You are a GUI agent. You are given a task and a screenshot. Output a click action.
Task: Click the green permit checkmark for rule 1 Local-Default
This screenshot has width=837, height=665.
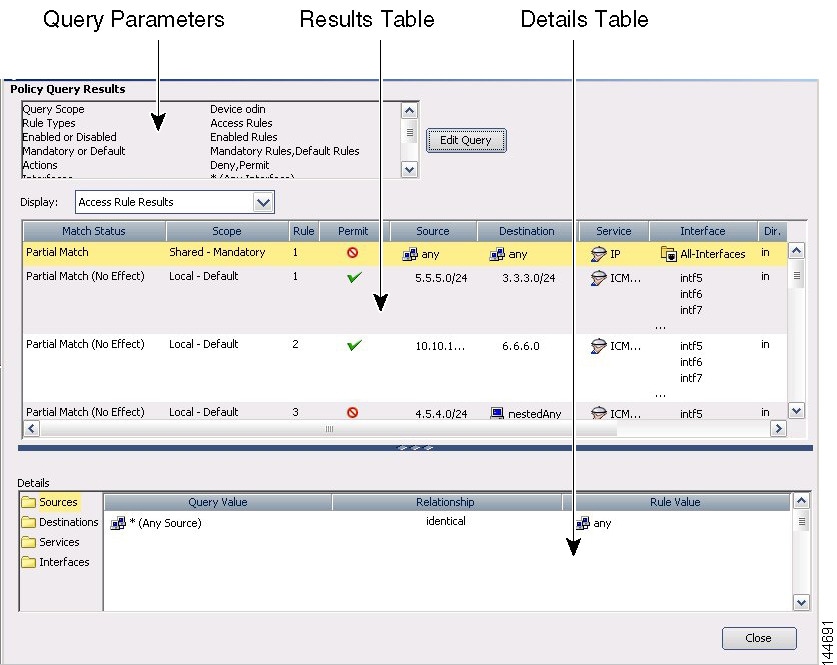pos(353,277)
